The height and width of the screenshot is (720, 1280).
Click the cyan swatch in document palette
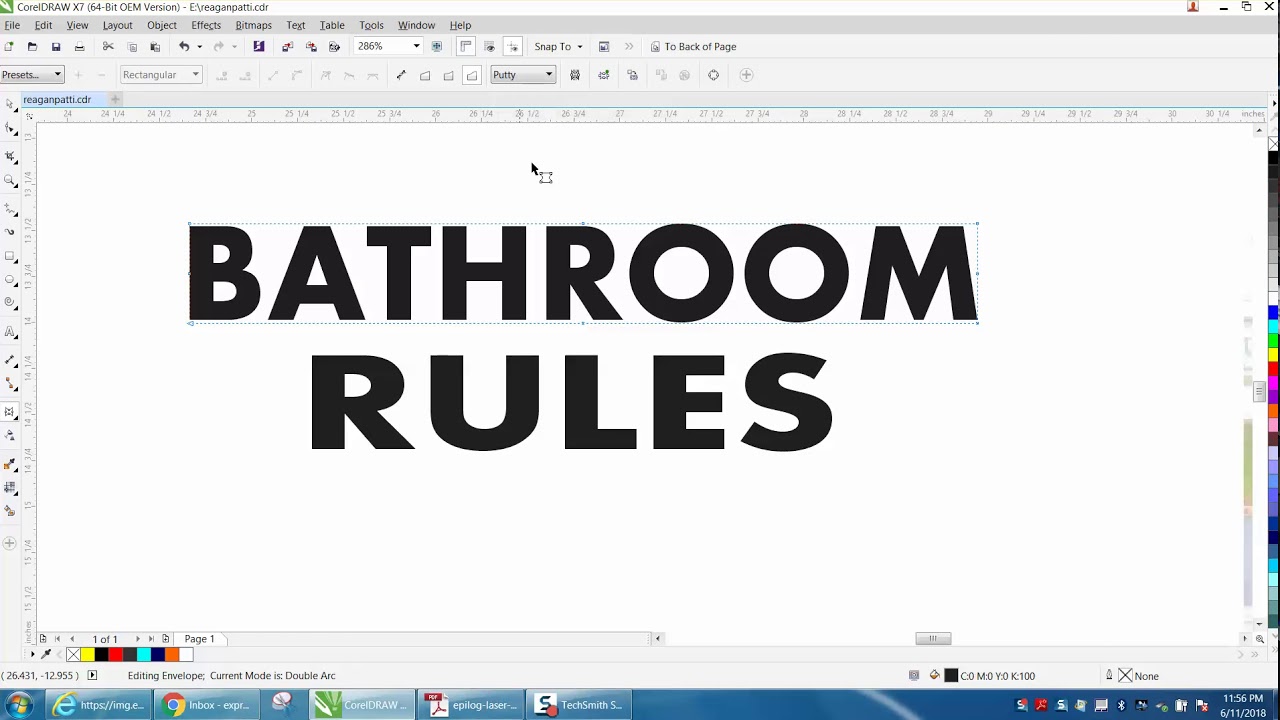click(144, 655)
